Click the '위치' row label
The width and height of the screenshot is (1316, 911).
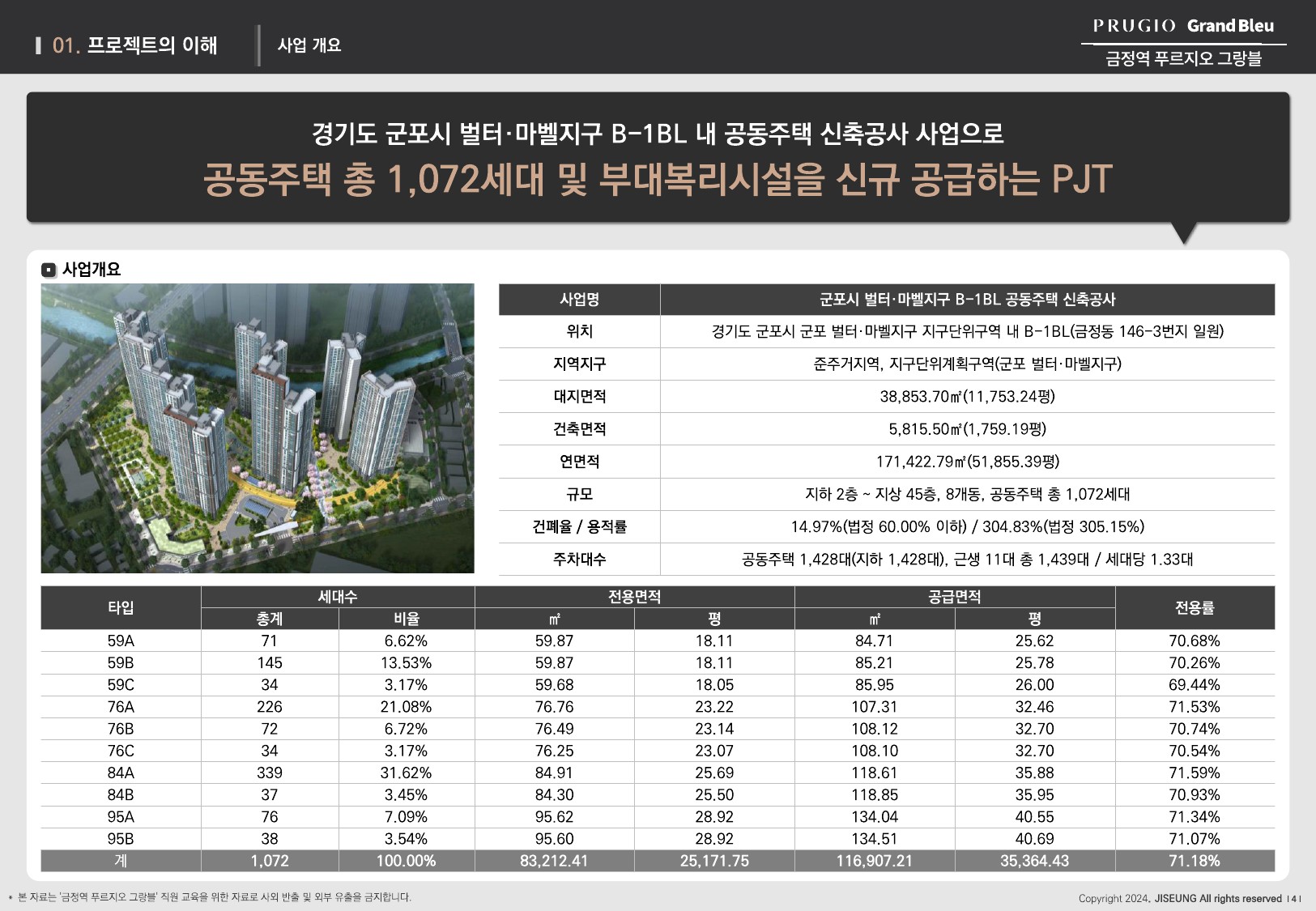click(x=579, y=331)
